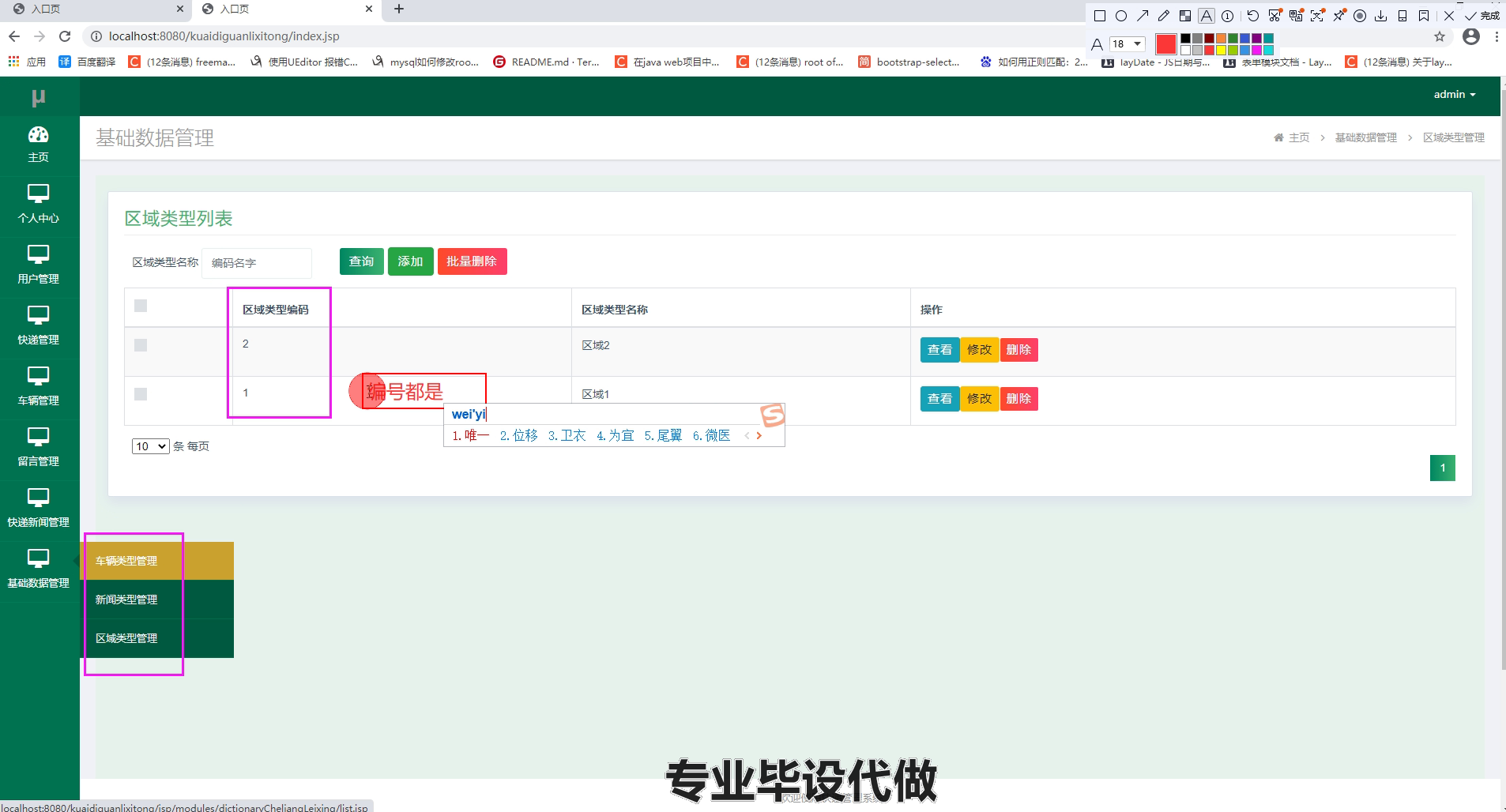Viewport: 1506px width, 812px height.
Task: Open the 主页 dashboard sidebar item
Action: (x=39, y=145)
